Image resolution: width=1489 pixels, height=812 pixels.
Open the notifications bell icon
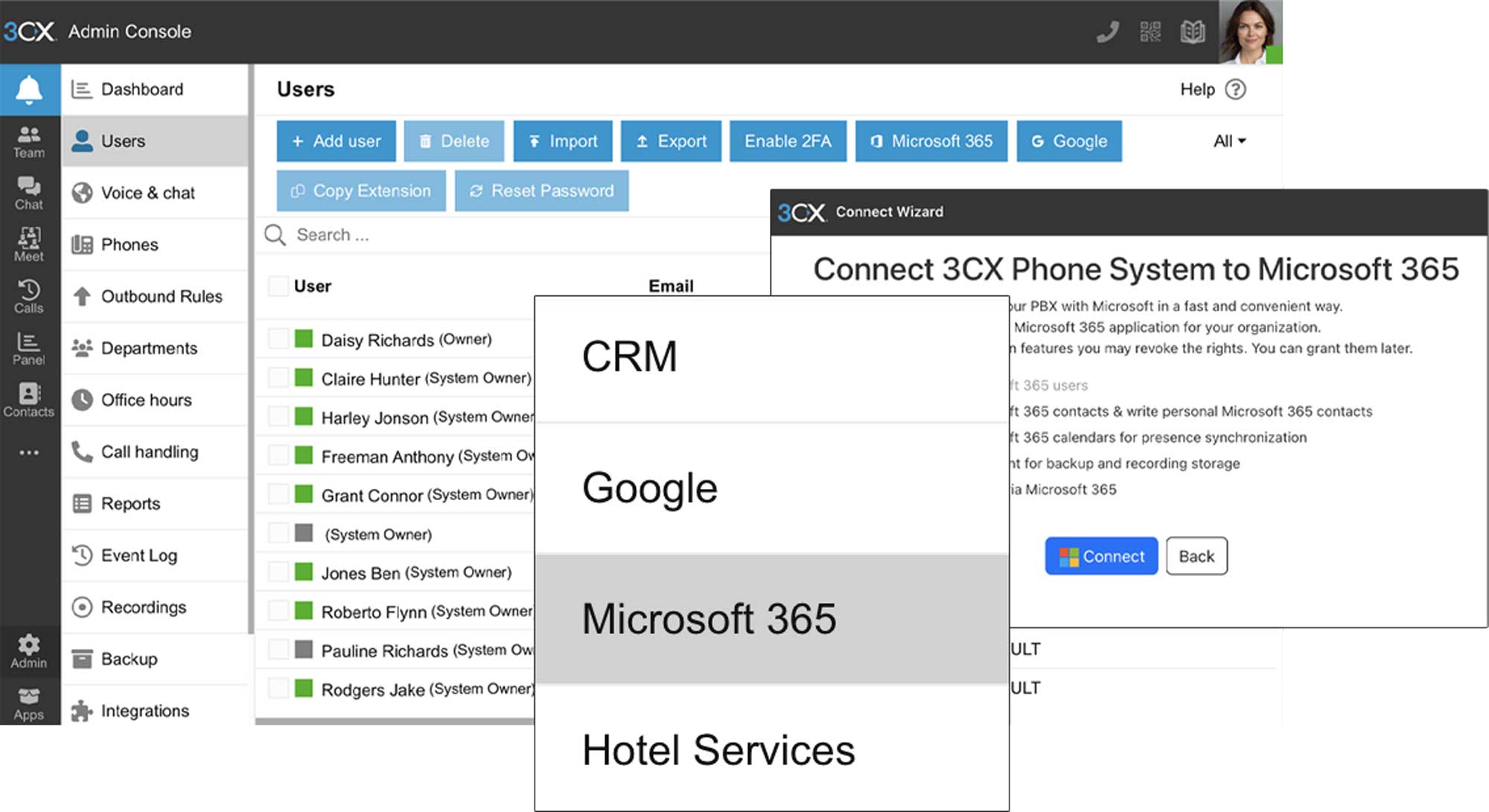tap(29, 89)
